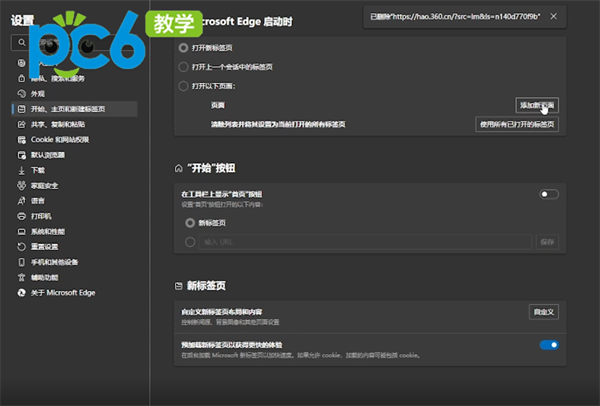
Task: Select 打开以下页面 radio option
Action: coord(183,86)
